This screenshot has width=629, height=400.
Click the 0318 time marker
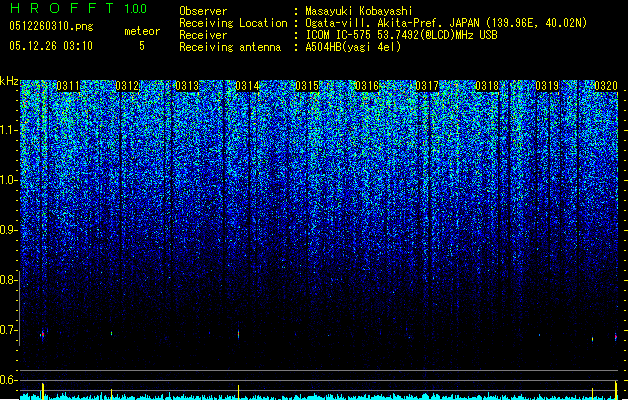coord(487,86)
